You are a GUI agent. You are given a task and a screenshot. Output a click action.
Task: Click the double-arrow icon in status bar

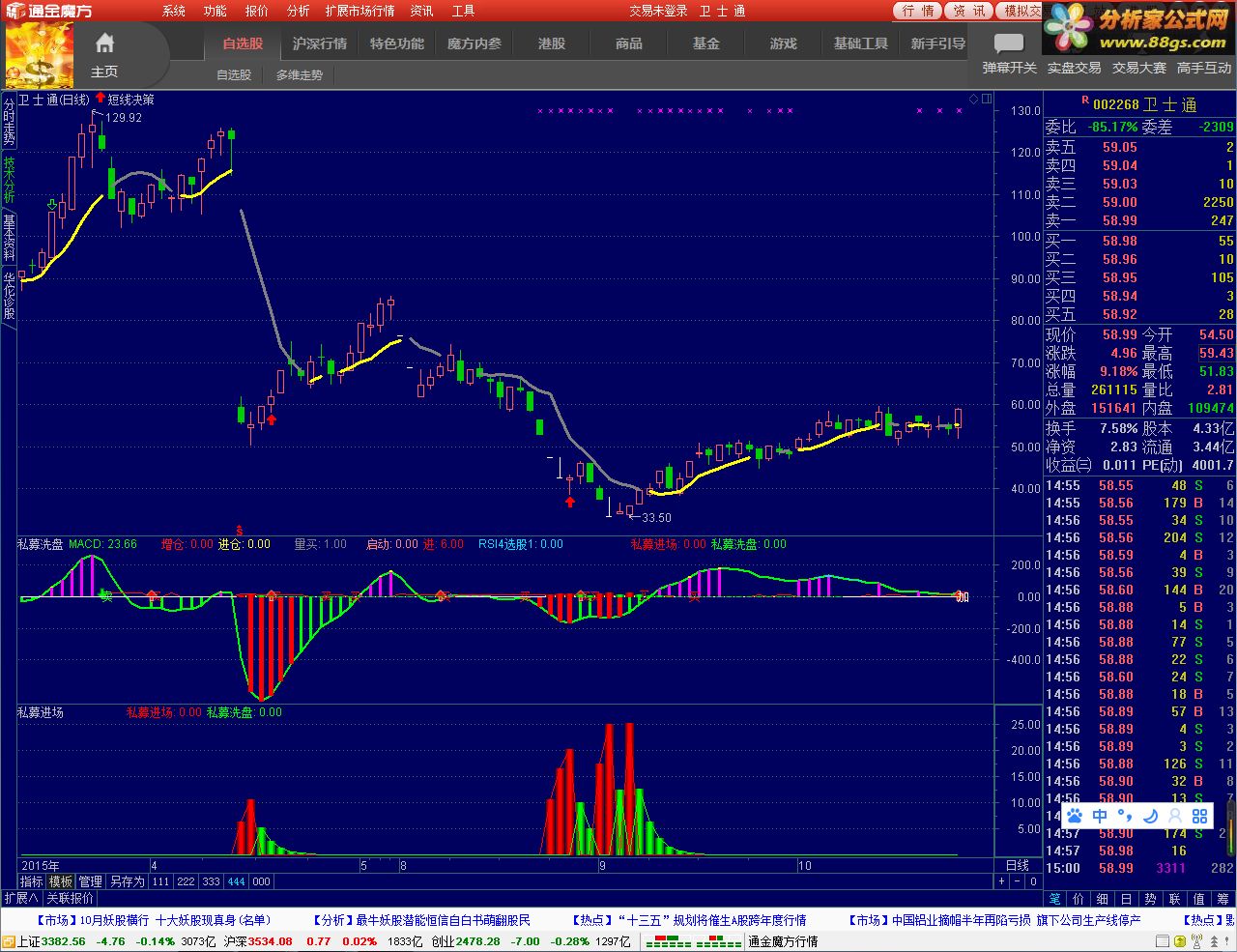point(1214,941)
